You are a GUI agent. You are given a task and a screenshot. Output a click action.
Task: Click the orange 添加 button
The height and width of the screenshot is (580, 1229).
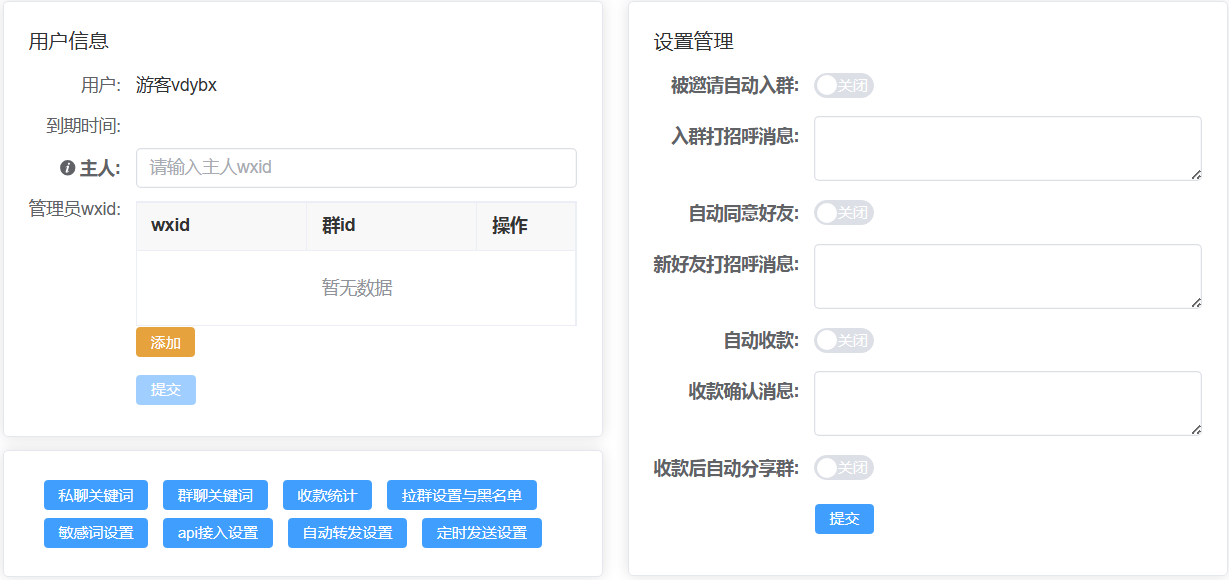point(165,342)
